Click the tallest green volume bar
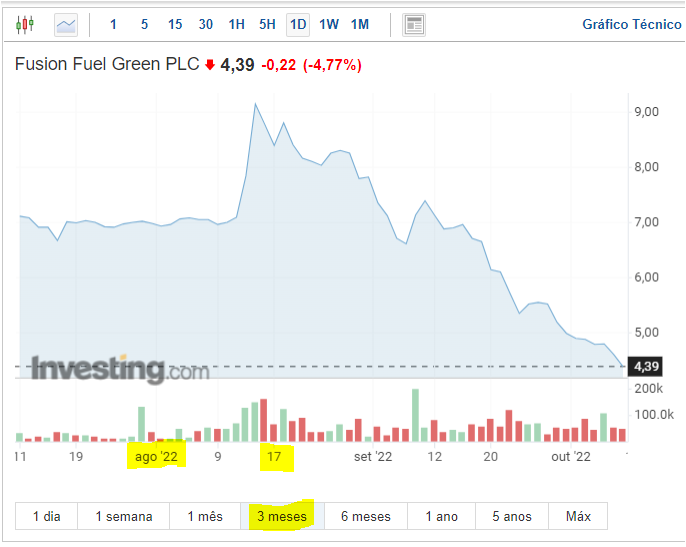 pos(415,415)
